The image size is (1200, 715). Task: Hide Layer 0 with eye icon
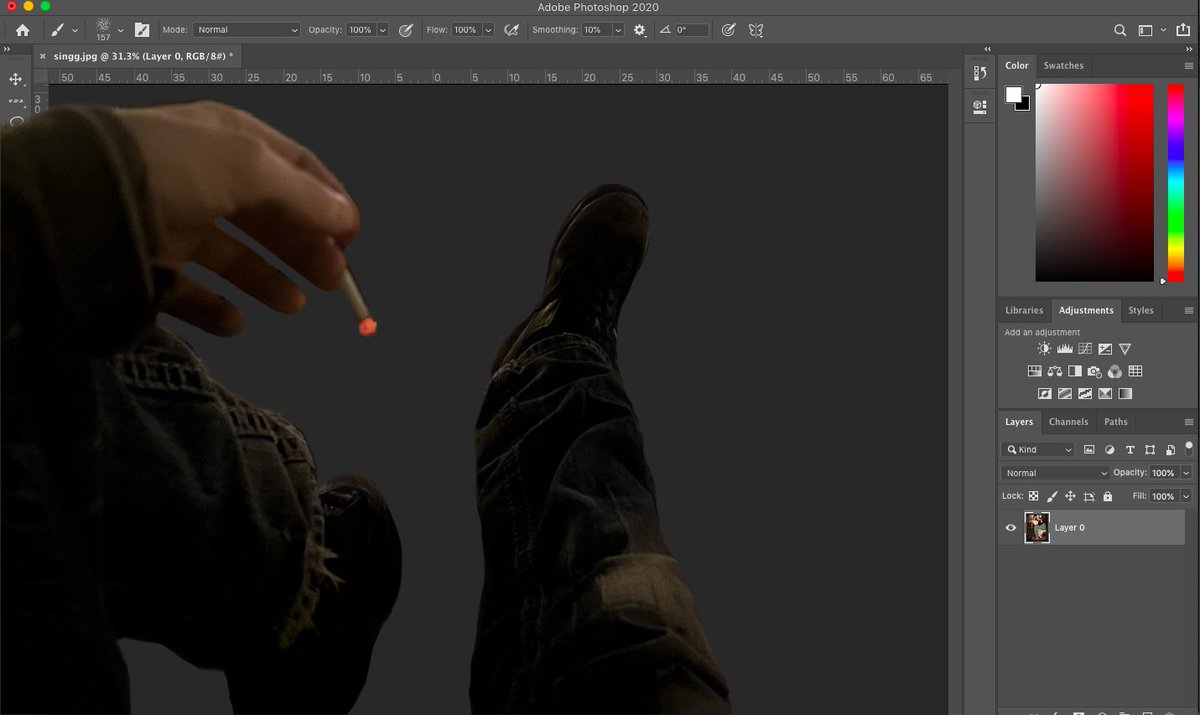point(1011,527)
